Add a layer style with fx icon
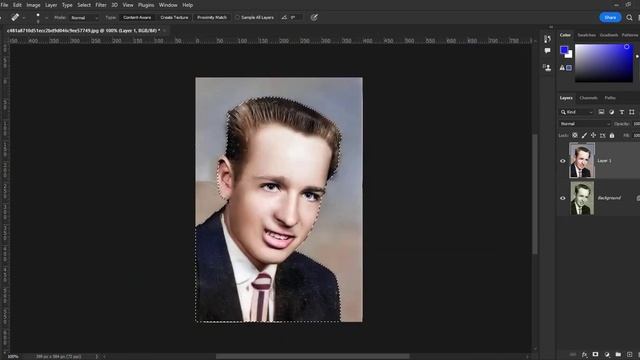The image size is (640, 360). tap(584, 355)
